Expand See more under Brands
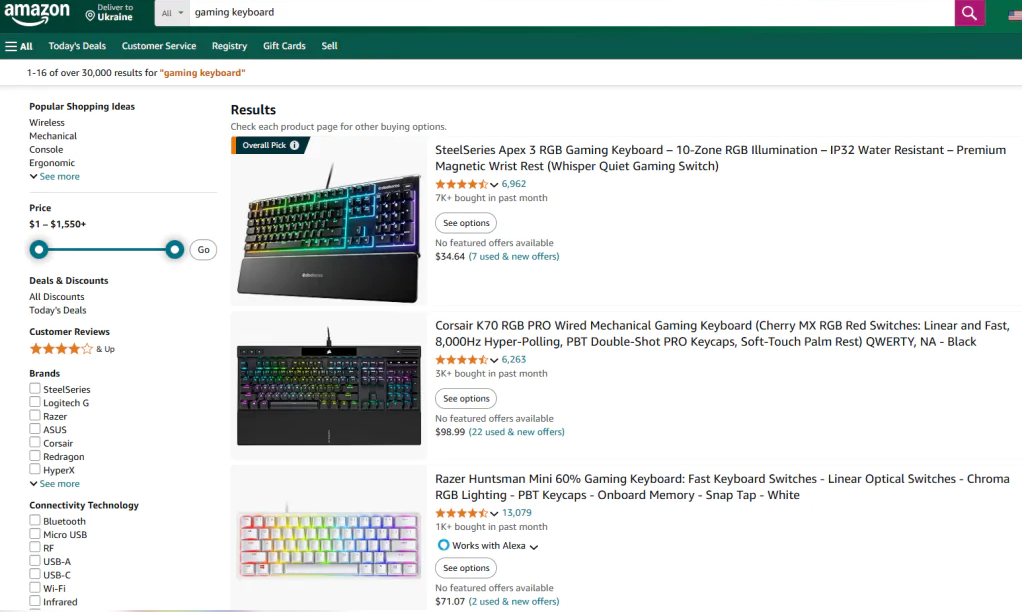This screenshot has width=1022, height=612. pyautogui.click(x=59, y=484)
